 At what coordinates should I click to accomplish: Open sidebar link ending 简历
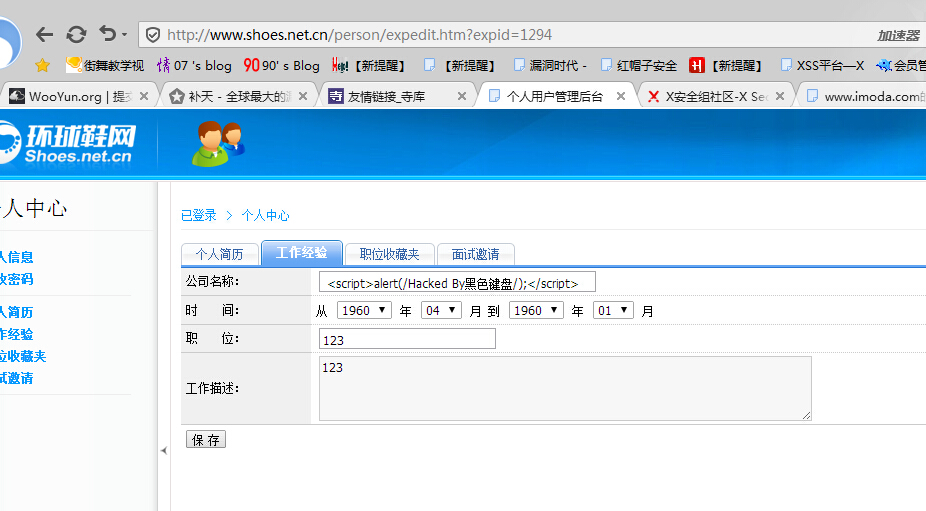[x=17, y=312]
